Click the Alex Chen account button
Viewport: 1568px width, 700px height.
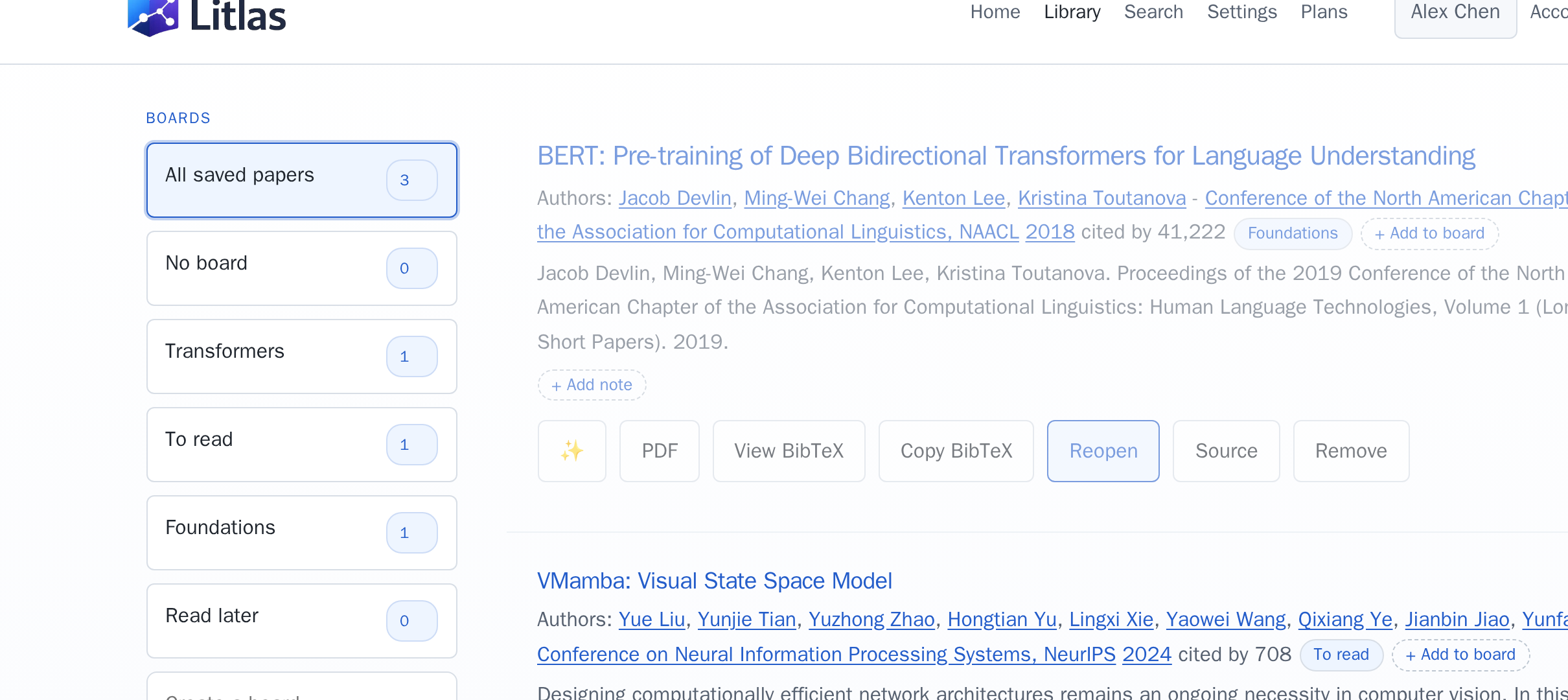[1455, 14]
